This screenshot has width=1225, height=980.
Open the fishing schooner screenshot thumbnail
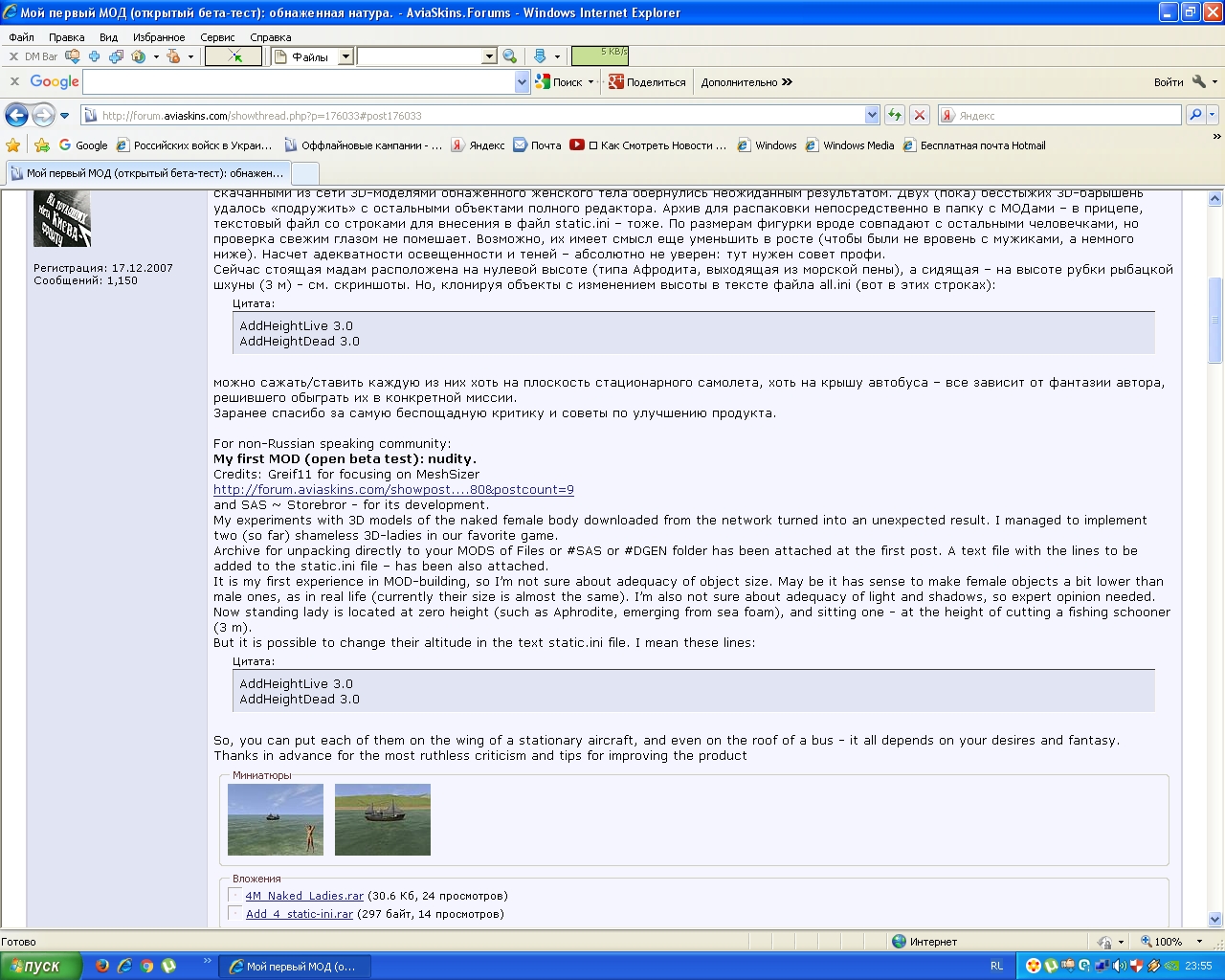pos(383,819)
